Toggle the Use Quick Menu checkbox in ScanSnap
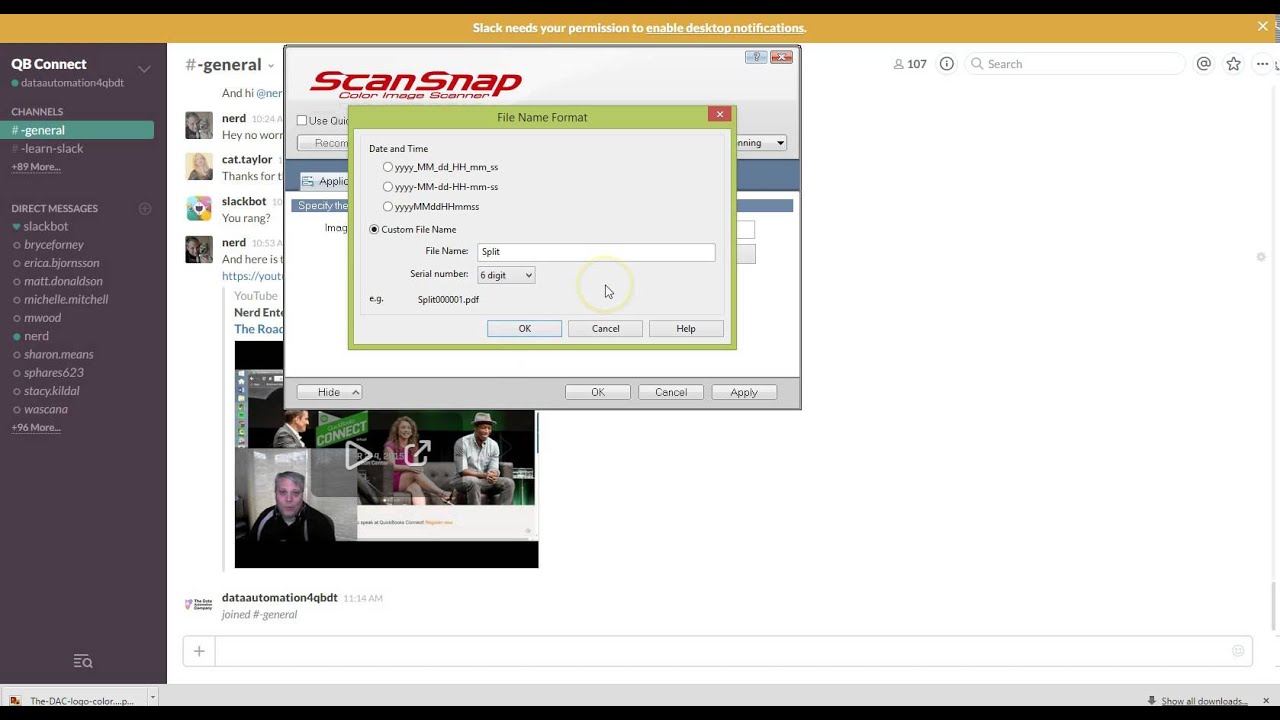 (x=302, y=121)
